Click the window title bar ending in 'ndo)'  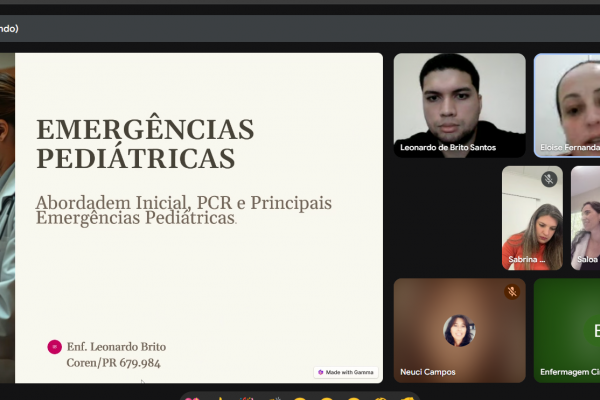click(10, 28)
